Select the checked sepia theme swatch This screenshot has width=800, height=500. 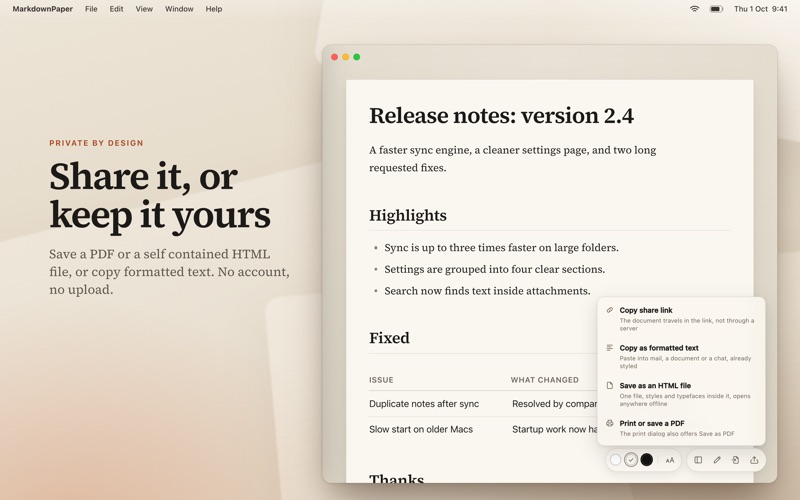[x=631, y=460]
